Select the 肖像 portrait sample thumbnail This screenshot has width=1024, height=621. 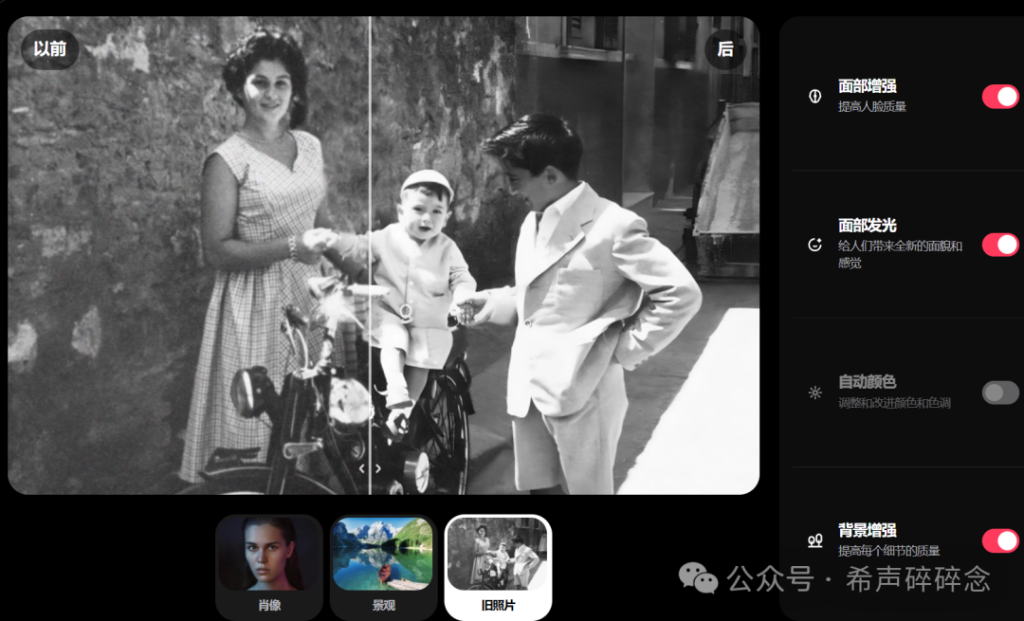[x=269, y=566]
